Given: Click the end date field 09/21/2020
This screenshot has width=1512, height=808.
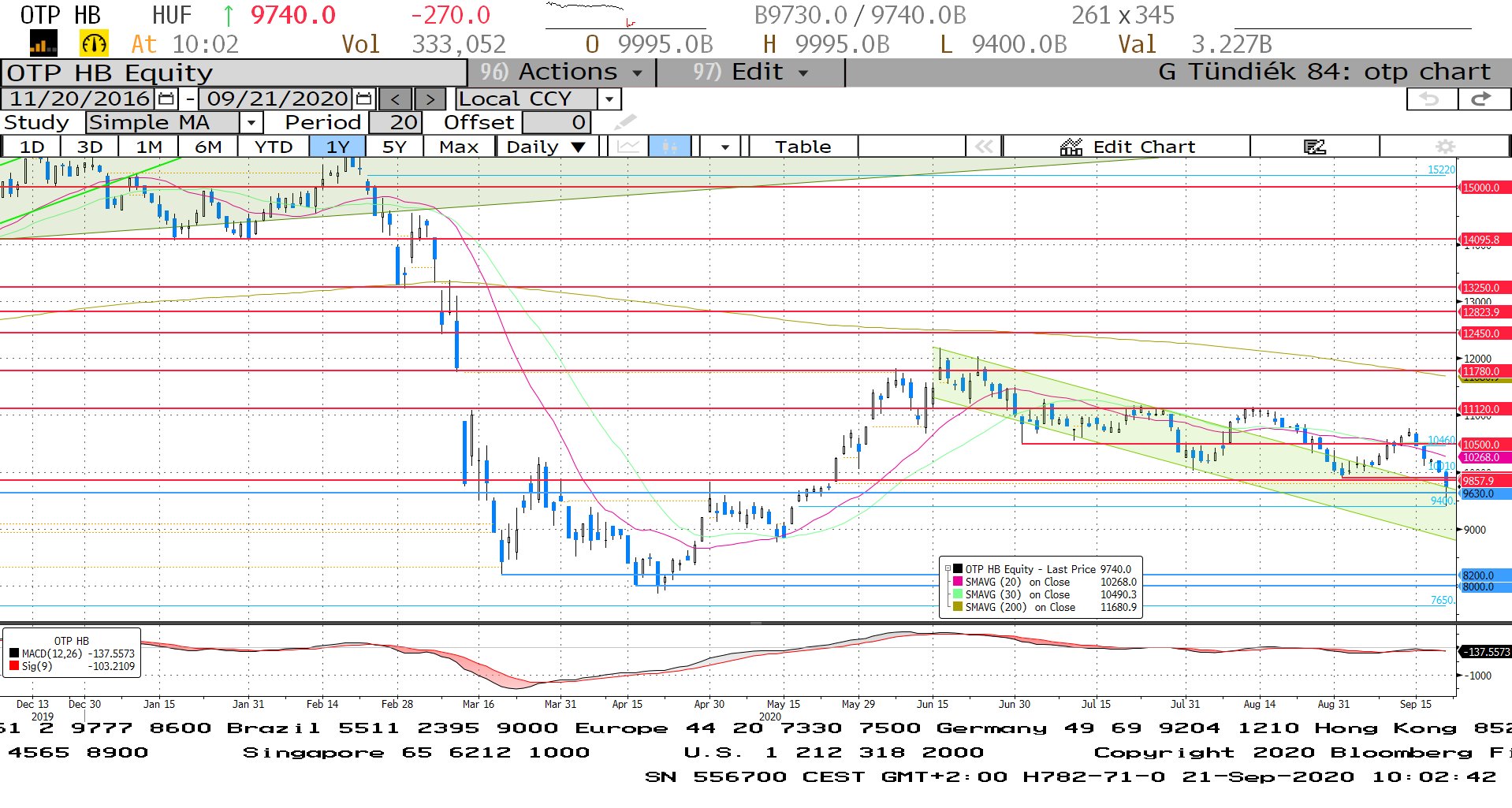Looking at the screenshot, I should coord(277,99).
